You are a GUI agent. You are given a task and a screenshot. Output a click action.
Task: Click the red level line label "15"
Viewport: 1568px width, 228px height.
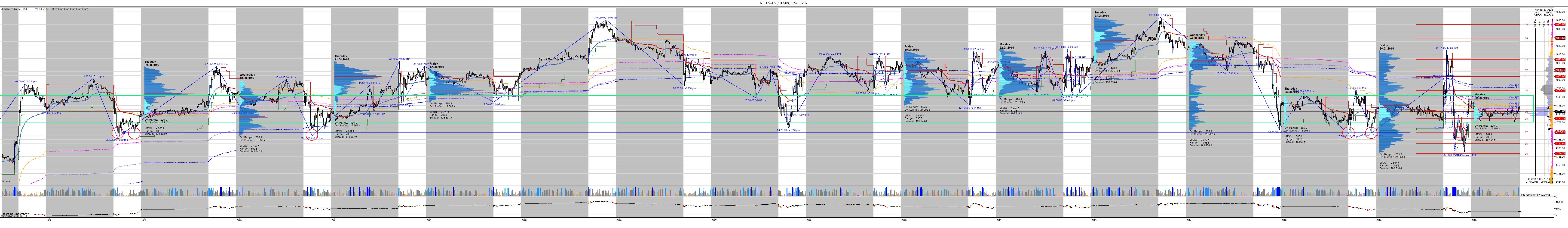(x=1526, y=24)
